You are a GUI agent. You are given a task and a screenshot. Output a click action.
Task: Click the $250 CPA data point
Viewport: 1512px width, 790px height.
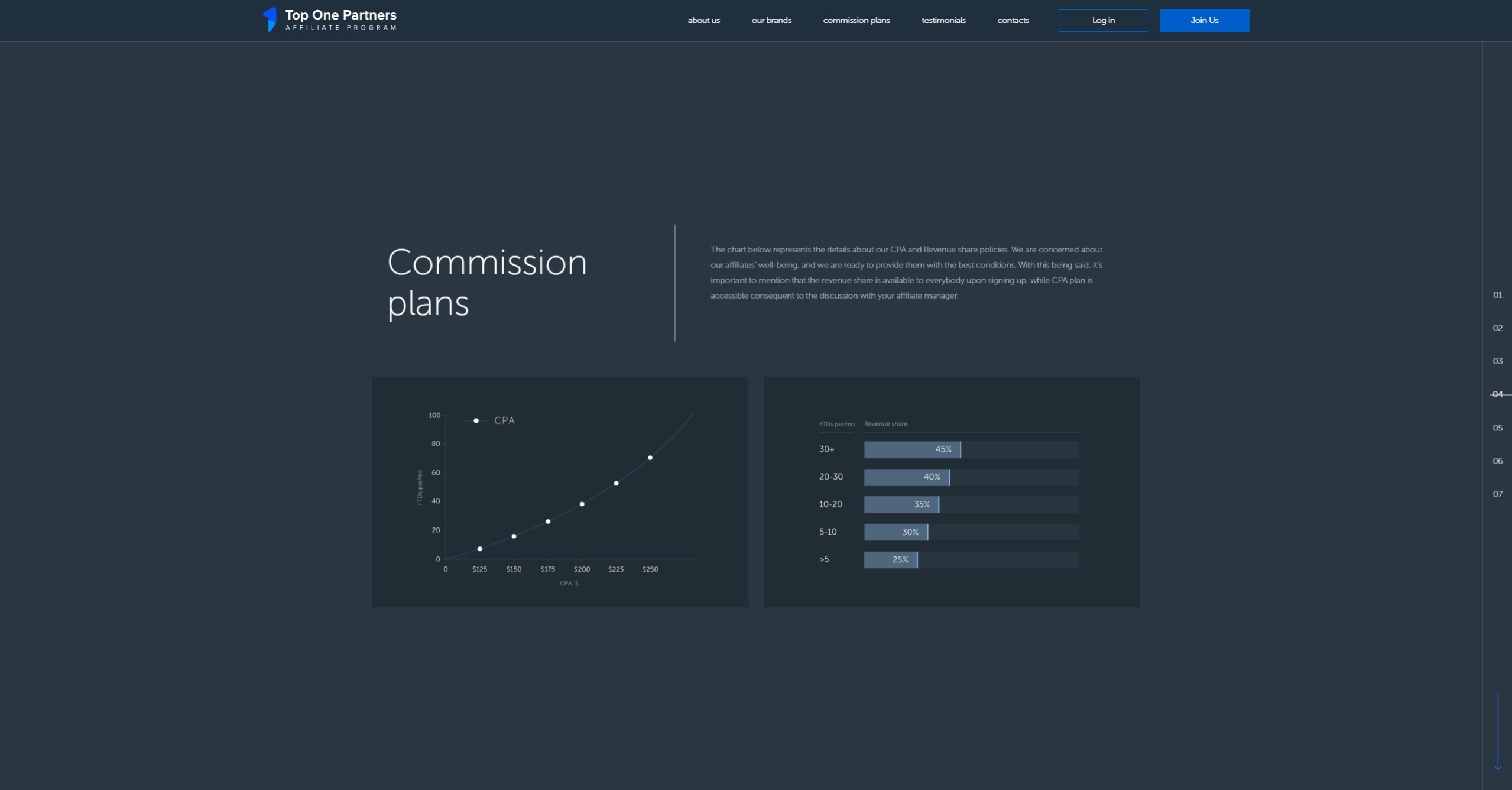tap(650, 458)
